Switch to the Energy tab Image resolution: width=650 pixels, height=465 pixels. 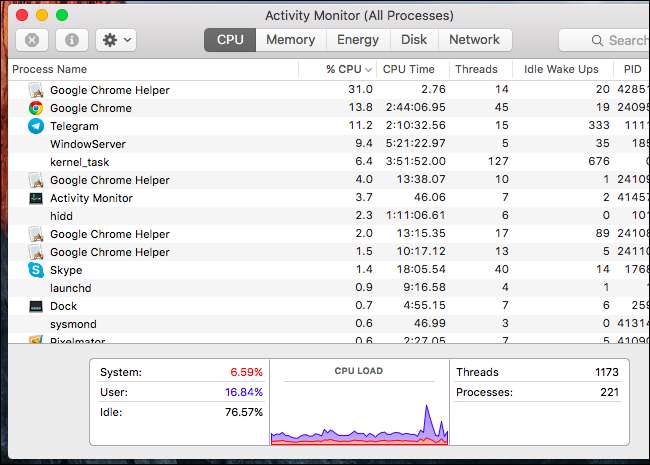point(357,40)
